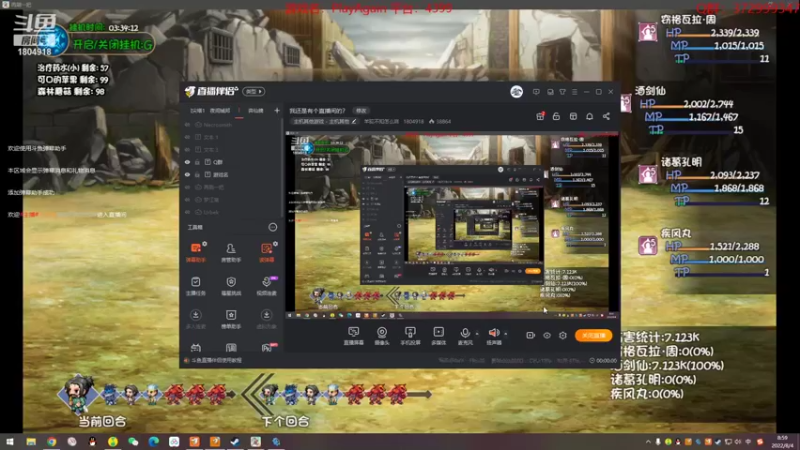Open the calendar-box icon beside the bell
The image size is (800, 450).
pos(573,116)
